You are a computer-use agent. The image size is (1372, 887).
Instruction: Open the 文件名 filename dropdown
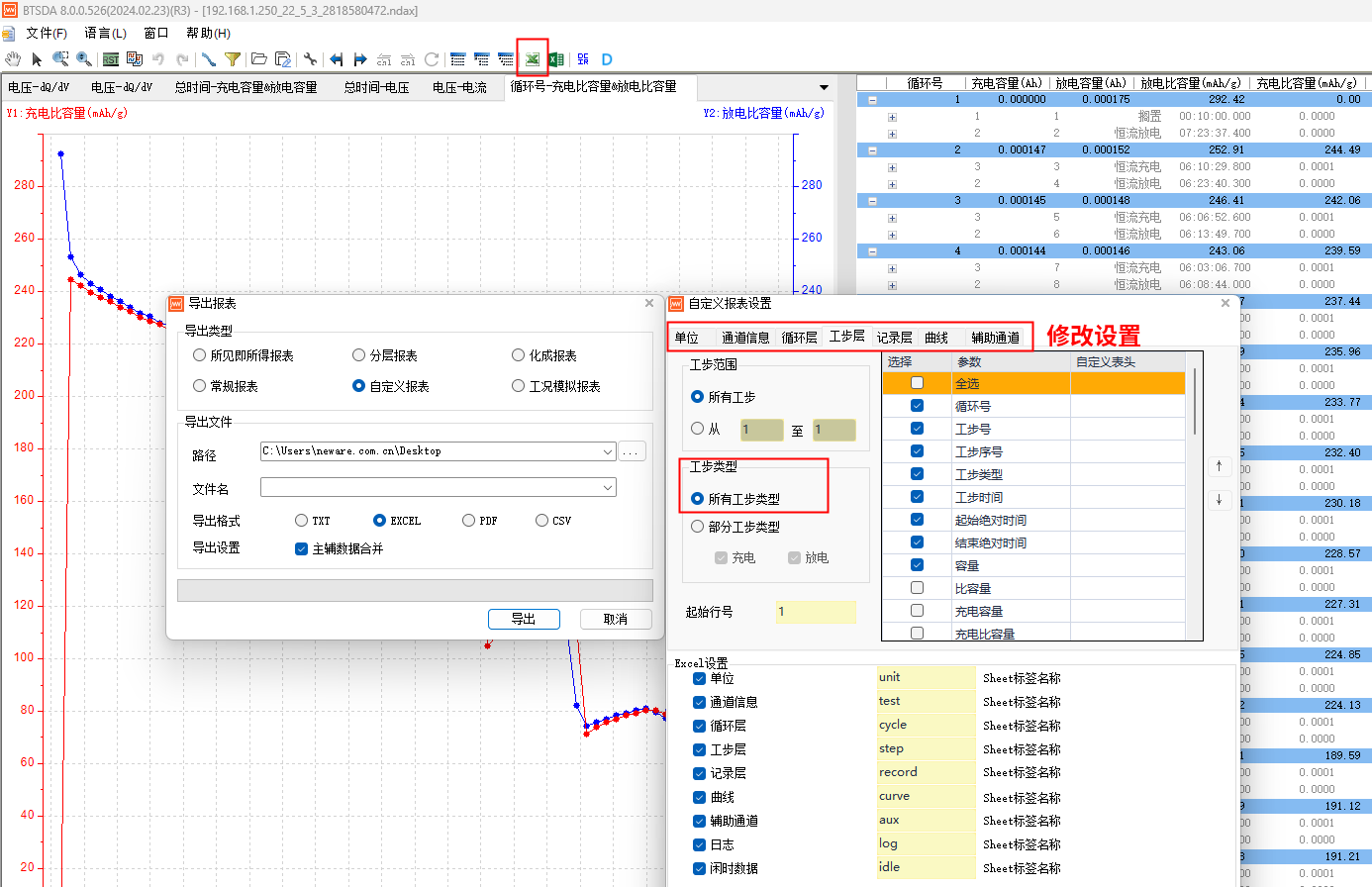click(x=608, y=487)
